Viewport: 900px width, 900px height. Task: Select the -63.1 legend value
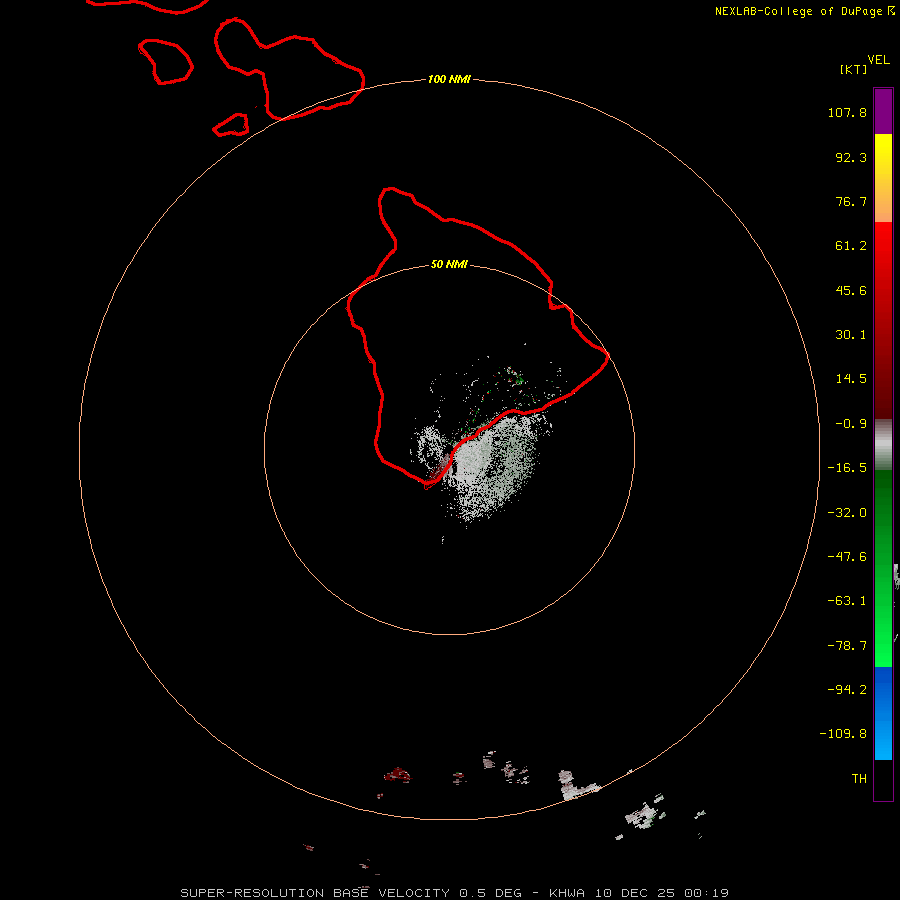847,601
